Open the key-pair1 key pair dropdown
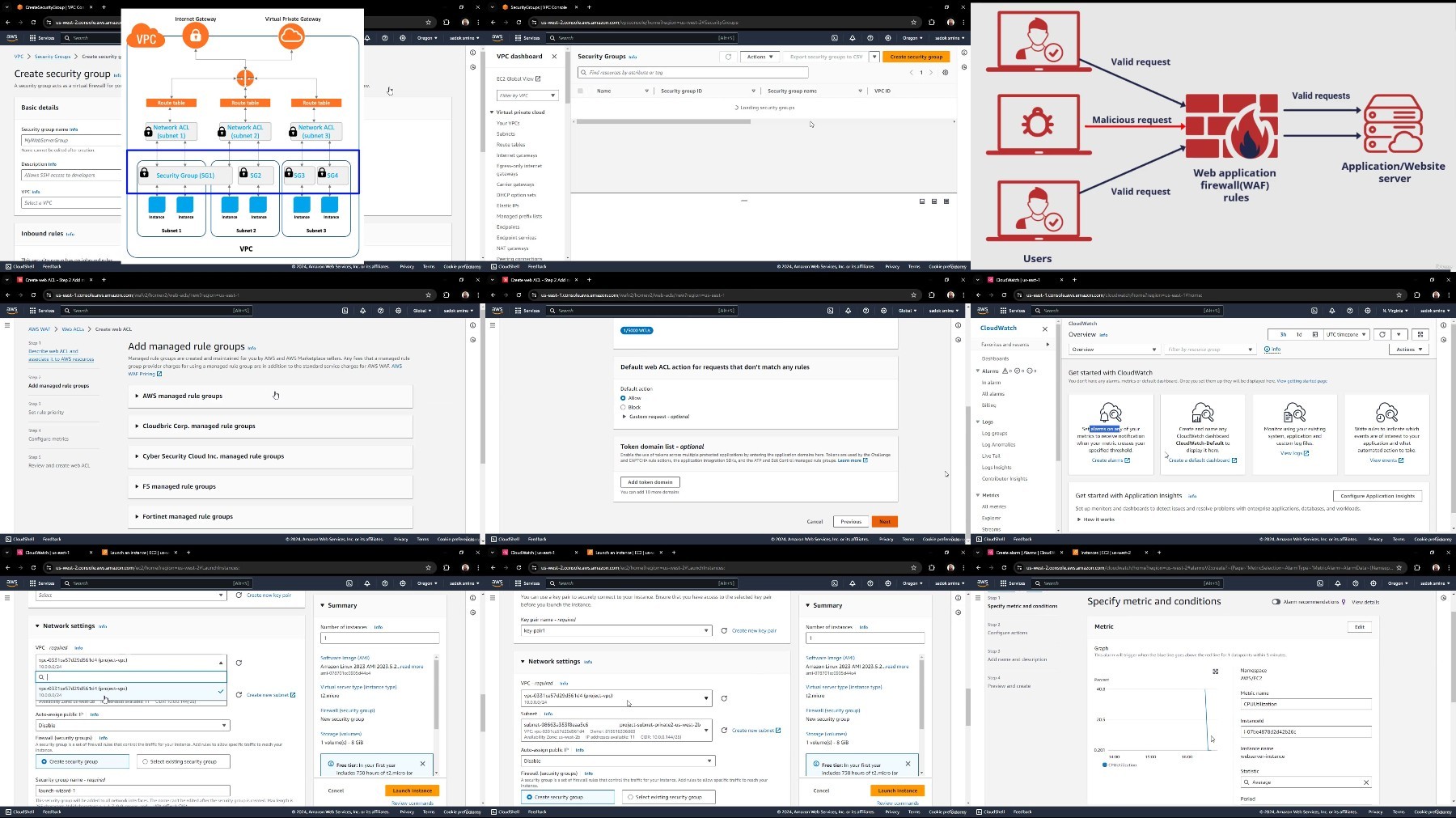This screenshot has width=1456, height=818. [616, 630]
